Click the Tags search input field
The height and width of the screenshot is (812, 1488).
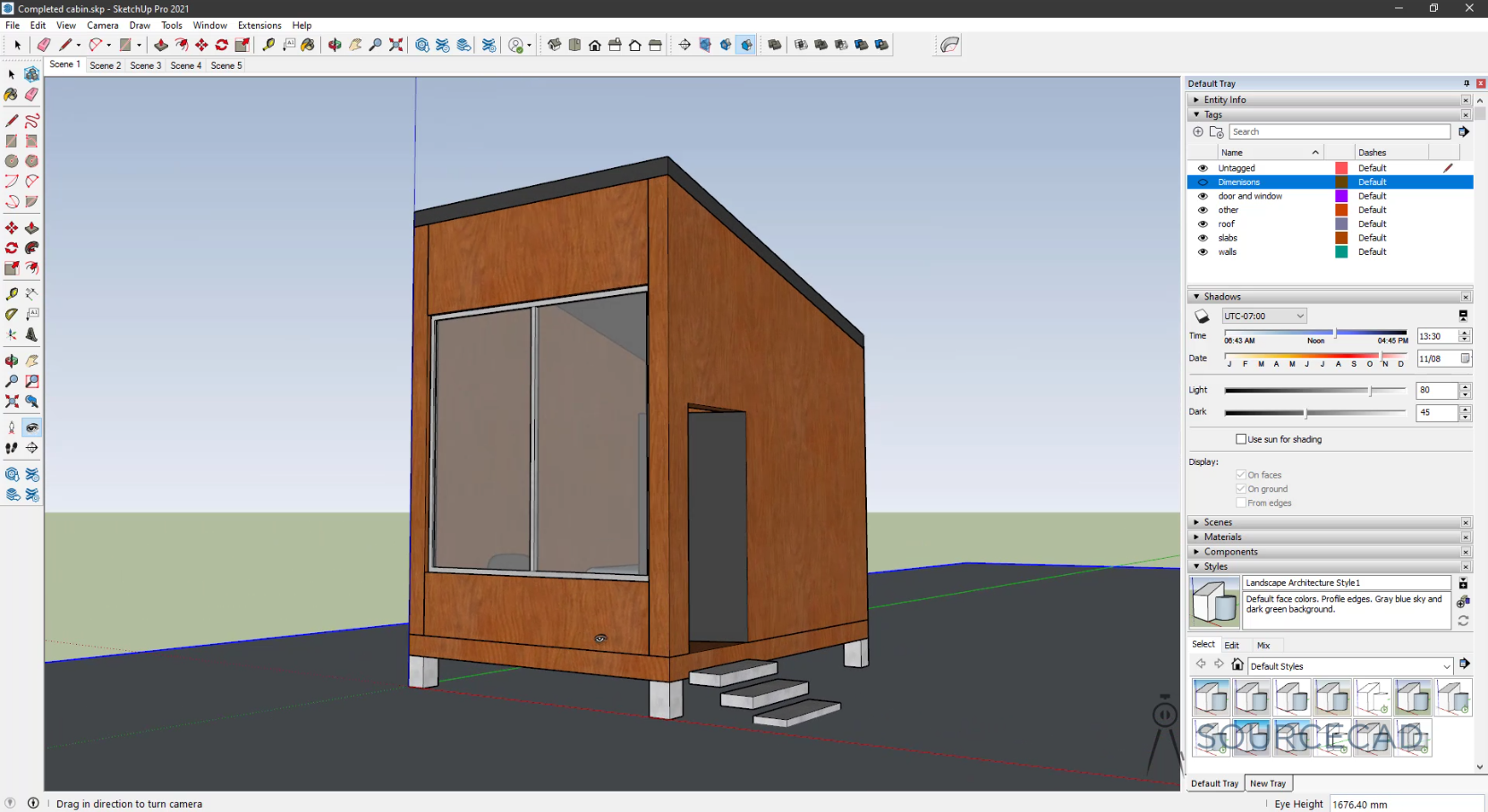[1339, 131]
